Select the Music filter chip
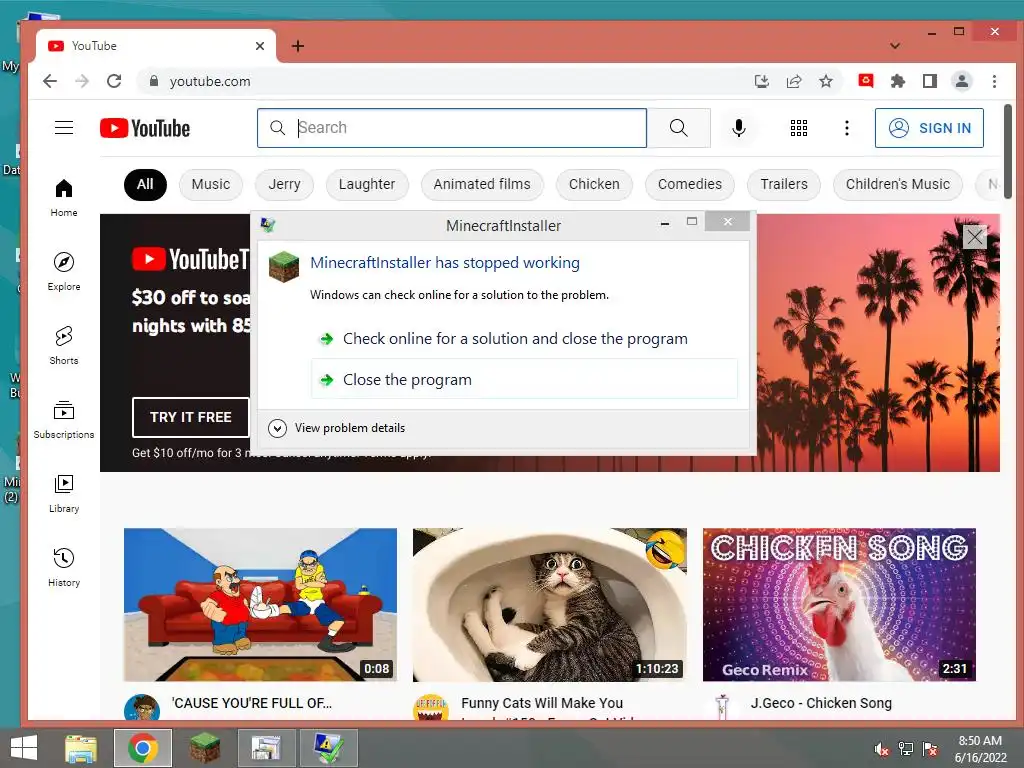This screenshot has height=768, width=1024. coord(210,185)
